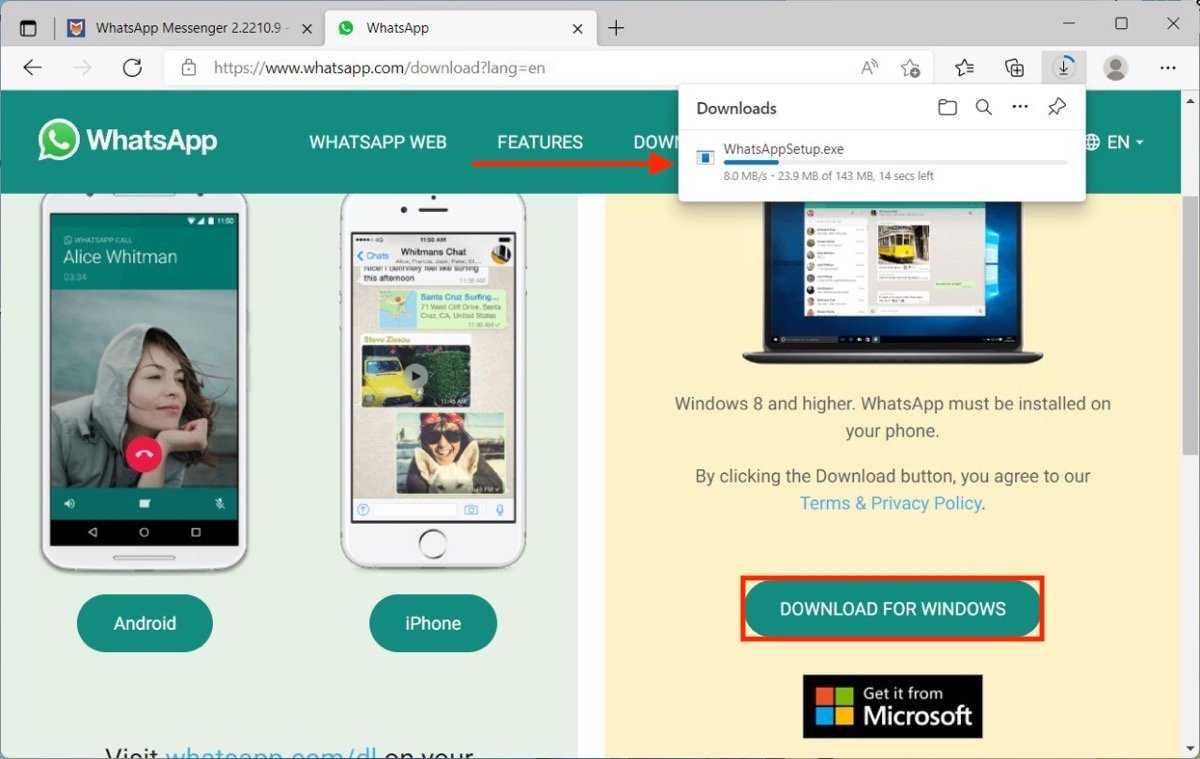Open the FEATURES menu item
The image size is (1200, 759).
[540, 142]
